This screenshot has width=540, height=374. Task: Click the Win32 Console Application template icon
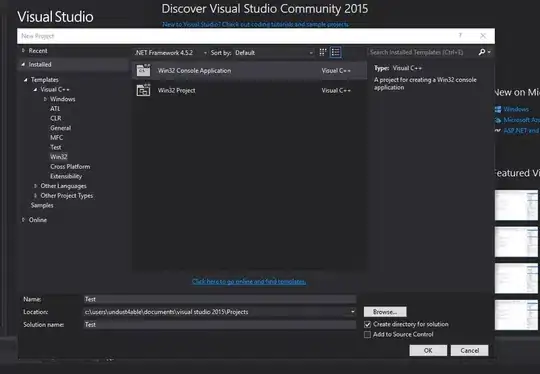[x=143, y=71]
